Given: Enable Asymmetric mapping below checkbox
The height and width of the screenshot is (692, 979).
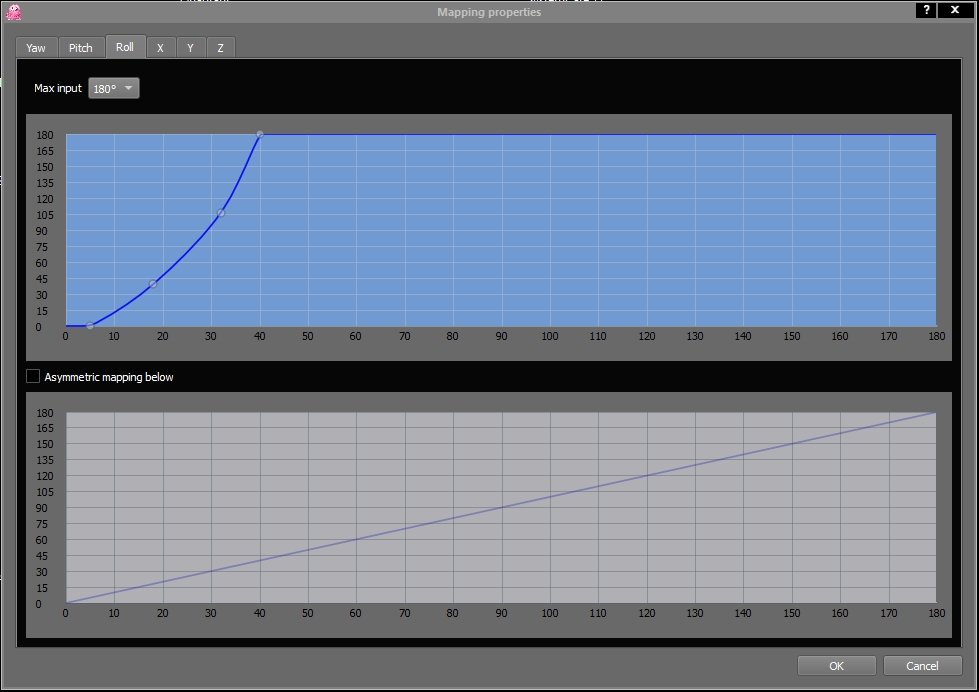Looking at the screenshot, I should 33,377.
